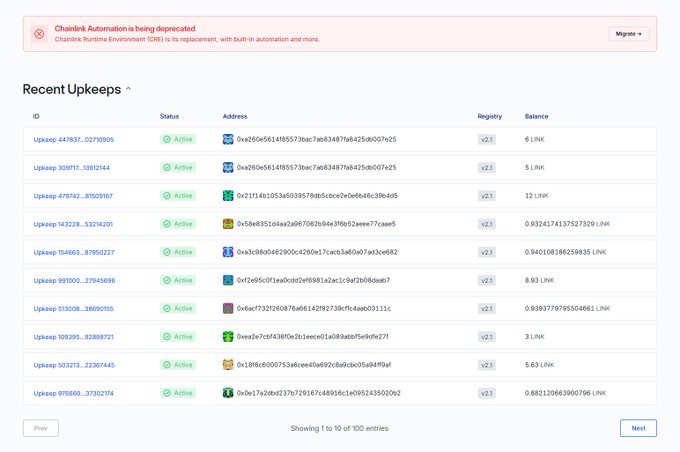Click the ID column header

(36, 116)
